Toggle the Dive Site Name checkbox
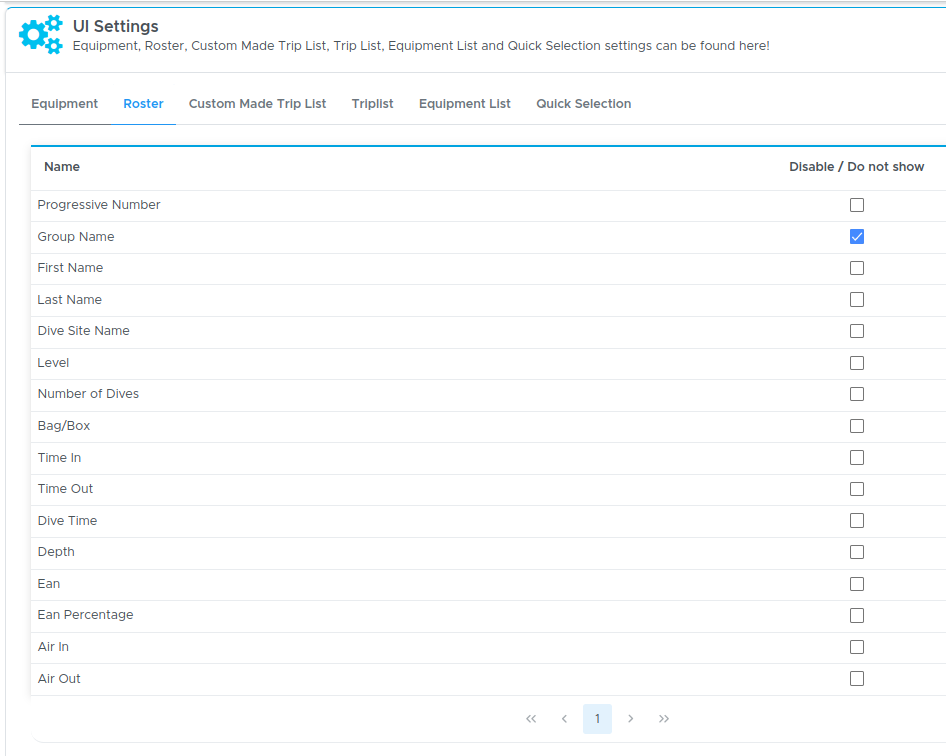Image resolution: width=946 pixels, height=756 pixels. pyautogui.click(x=857, y=331)
